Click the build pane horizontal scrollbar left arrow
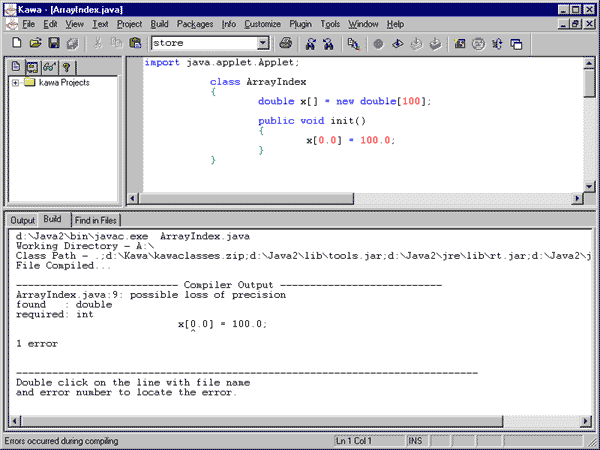 click(15, 421)
